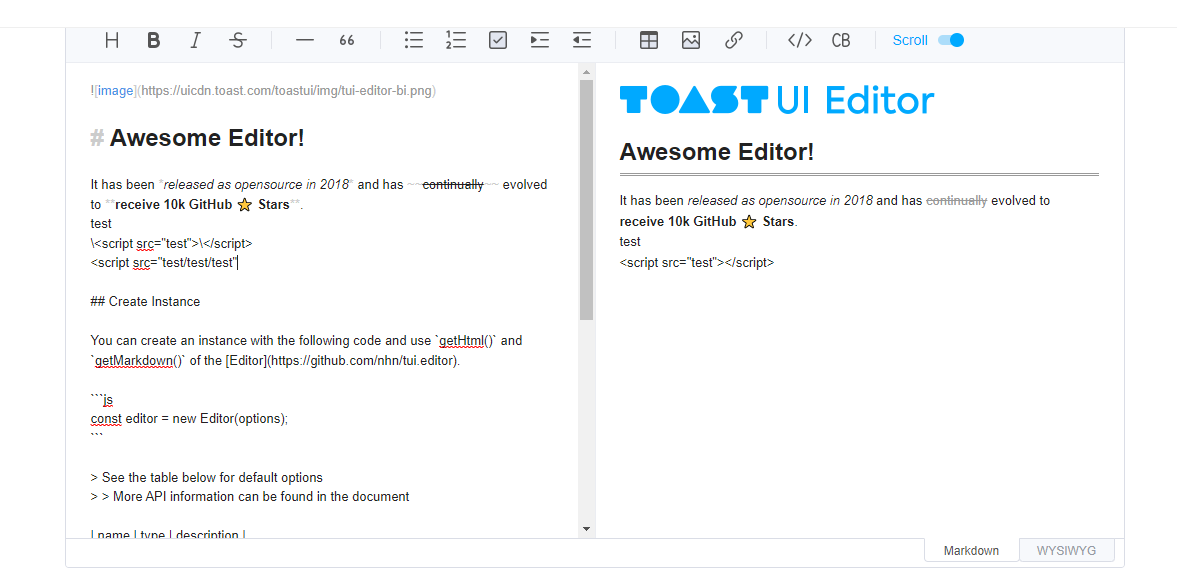The height and width of the screenshot is (588, 1177).
Task: Switch to the WYSIWYG tab
Action: [1066, 550]
